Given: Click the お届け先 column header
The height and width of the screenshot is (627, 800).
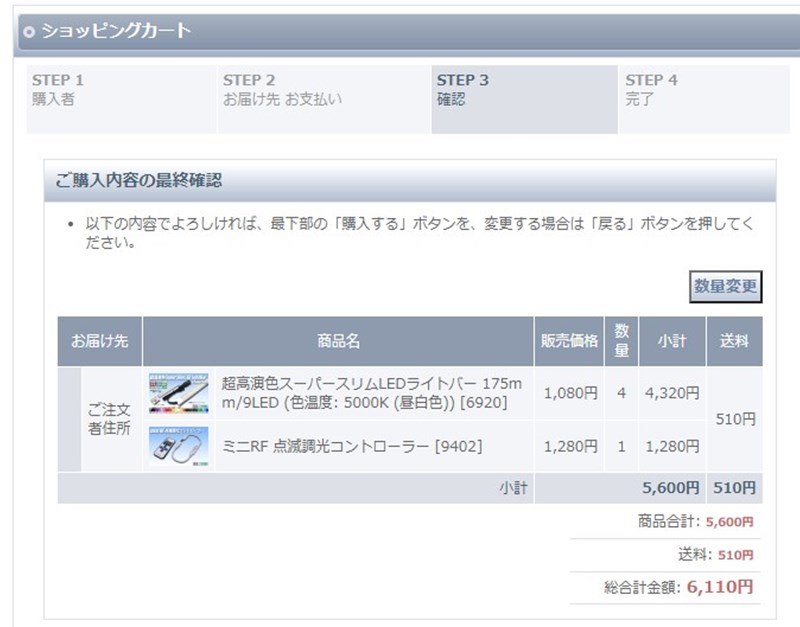Looking at the screenshot, I should (100, 341).
